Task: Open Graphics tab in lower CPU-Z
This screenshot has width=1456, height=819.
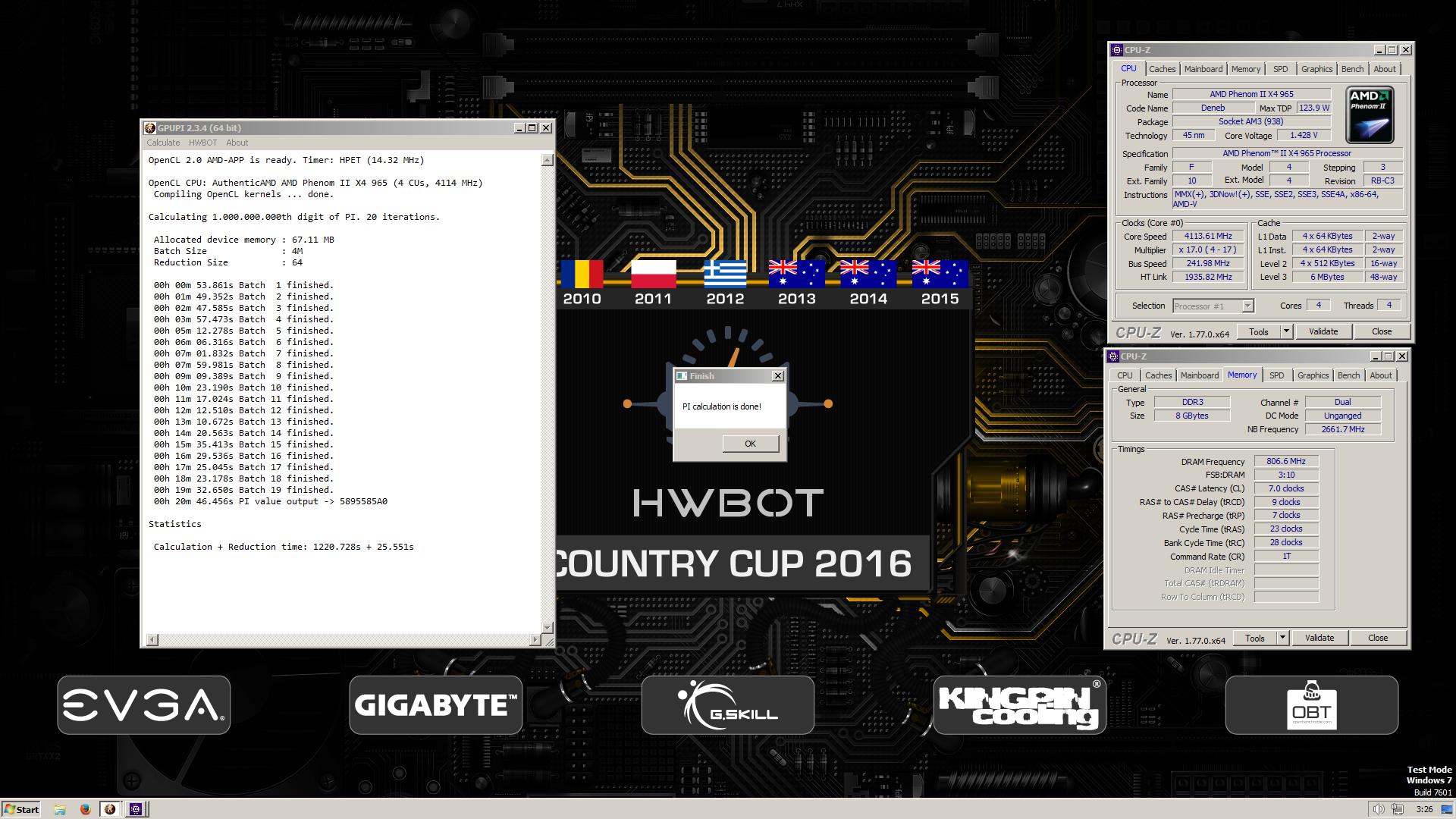Action: [1313, 375]
